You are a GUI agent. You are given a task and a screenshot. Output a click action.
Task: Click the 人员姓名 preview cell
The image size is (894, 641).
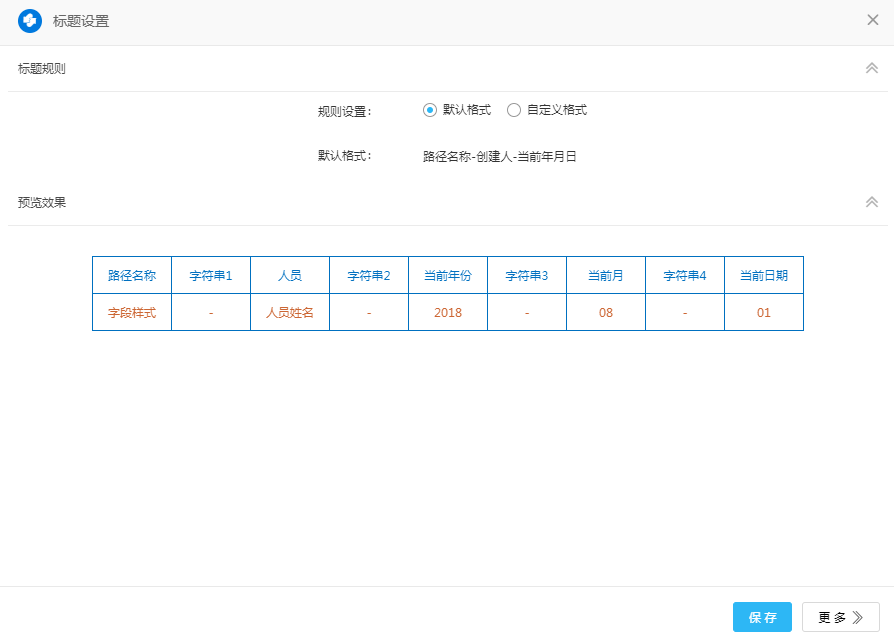(290, 313)
